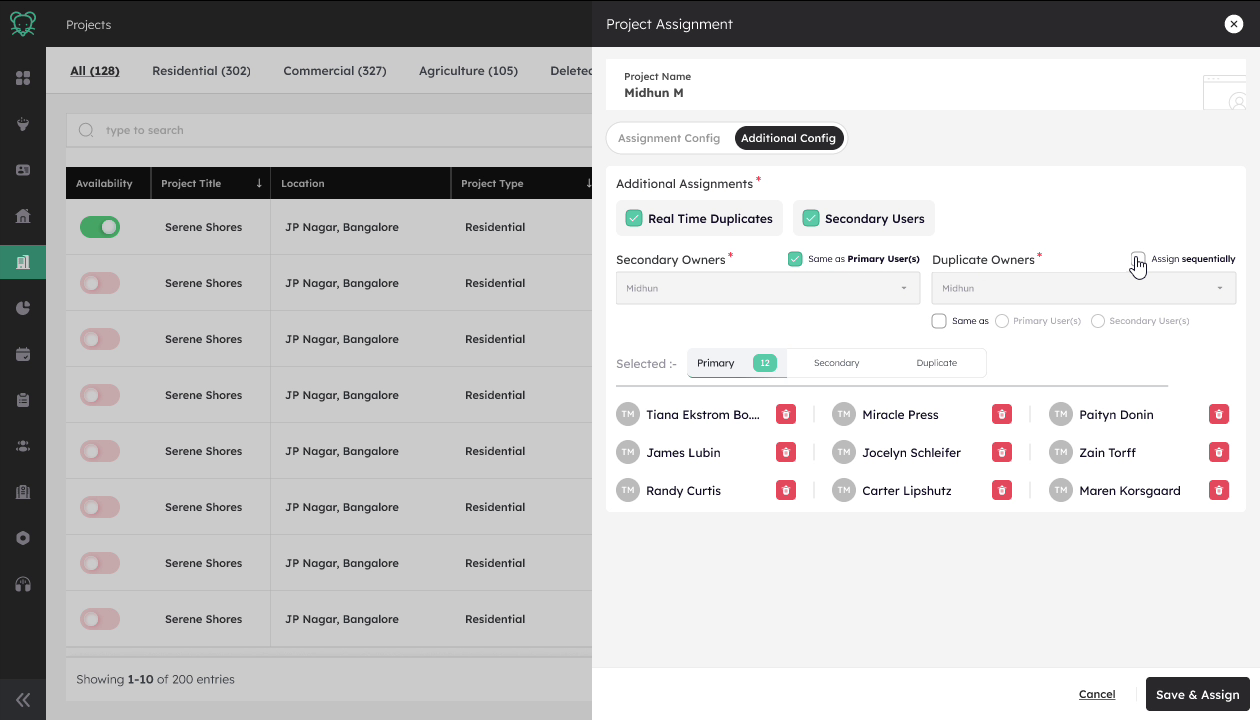The image size is (1260, 720).
Task: Check the Same as checkbox under Duplicate Owners
Action: coord(939,321)
